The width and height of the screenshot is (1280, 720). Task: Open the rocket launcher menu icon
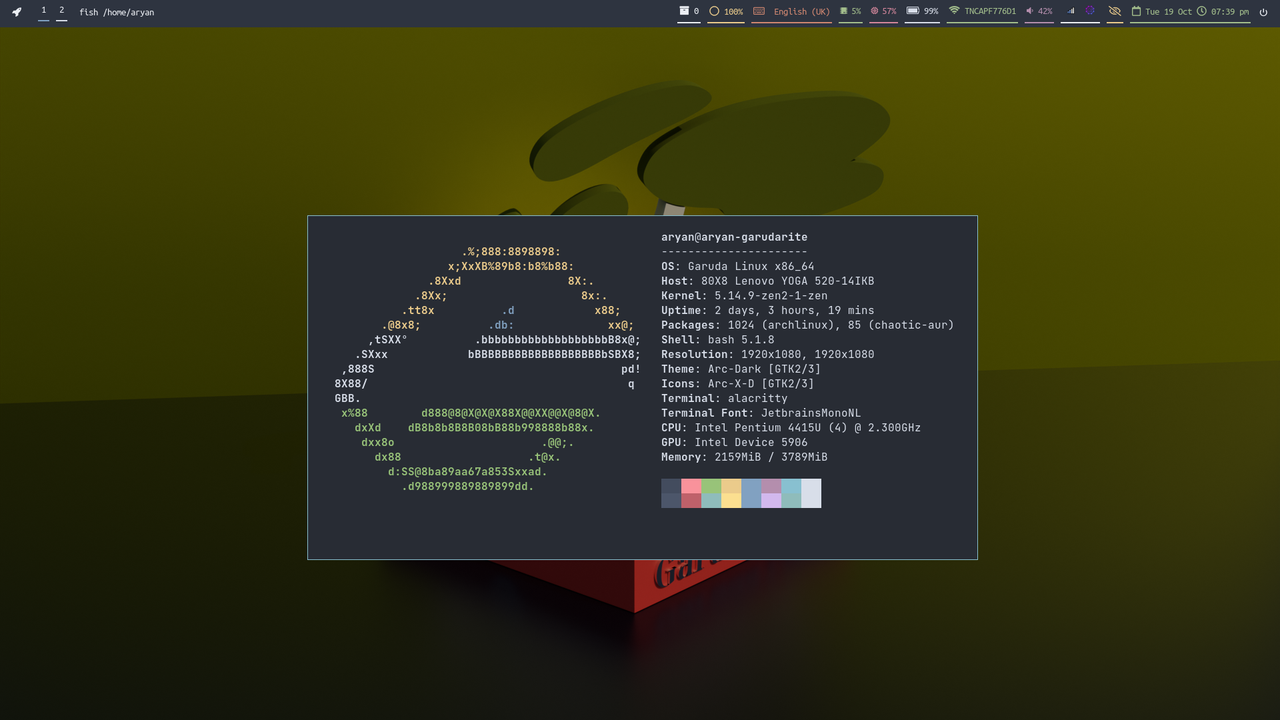pos(17,12)
